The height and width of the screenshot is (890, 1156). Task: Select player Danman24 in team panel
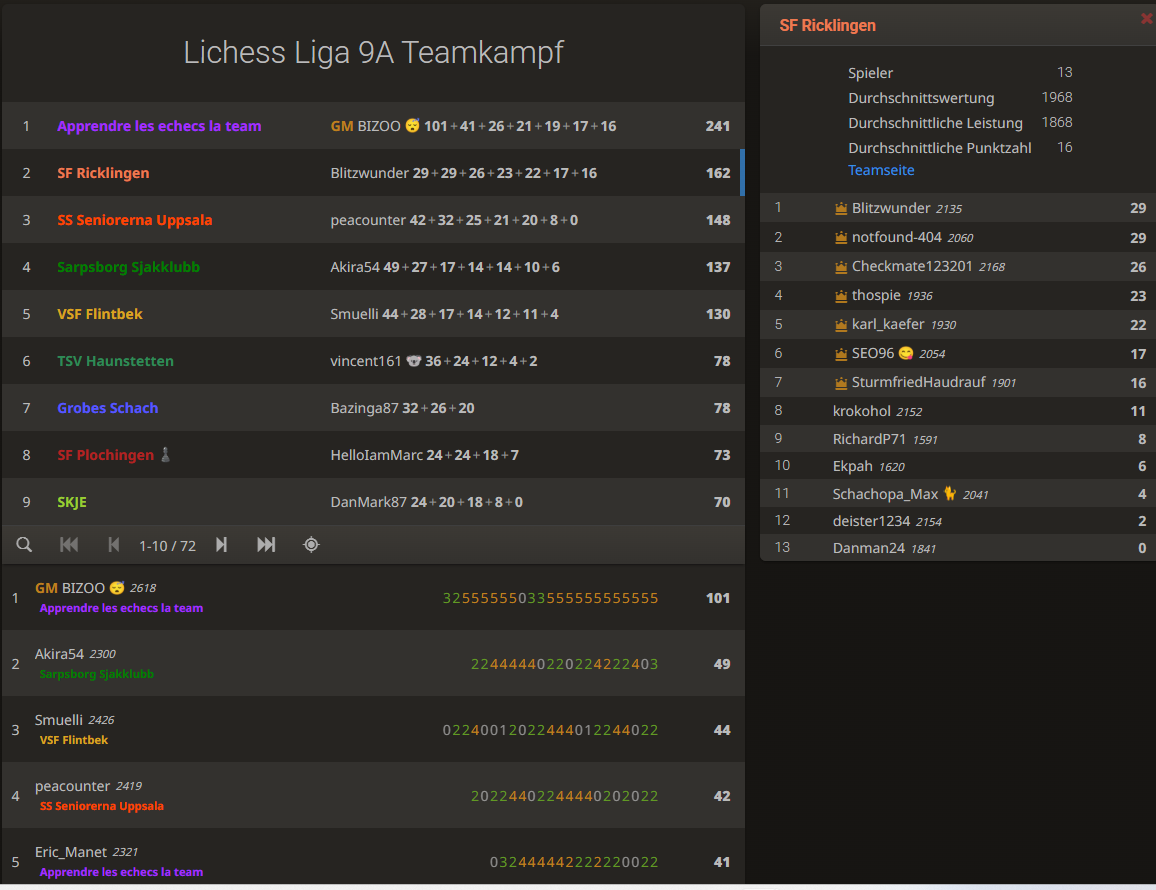(958, 548)
